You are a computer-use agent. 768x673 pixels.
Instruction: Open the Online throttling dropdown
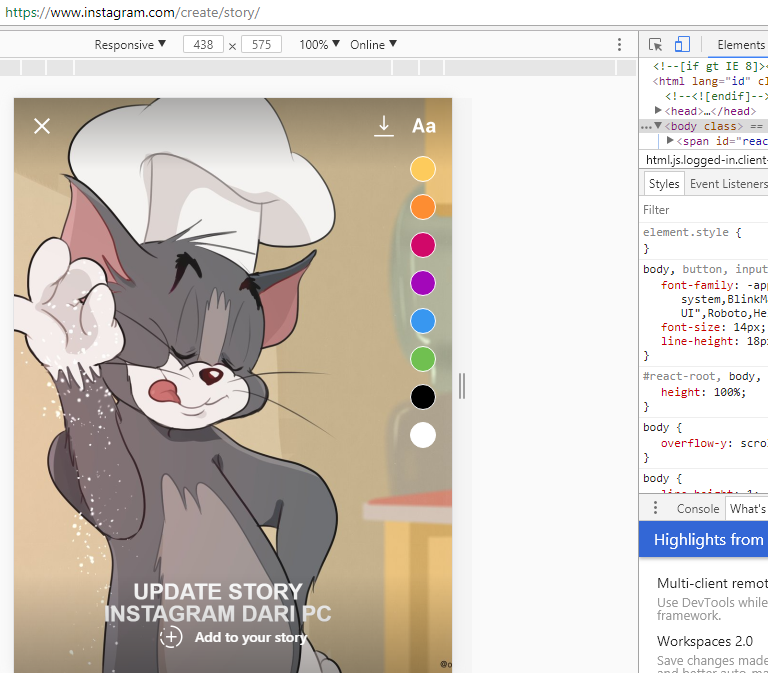coord(373,45)
